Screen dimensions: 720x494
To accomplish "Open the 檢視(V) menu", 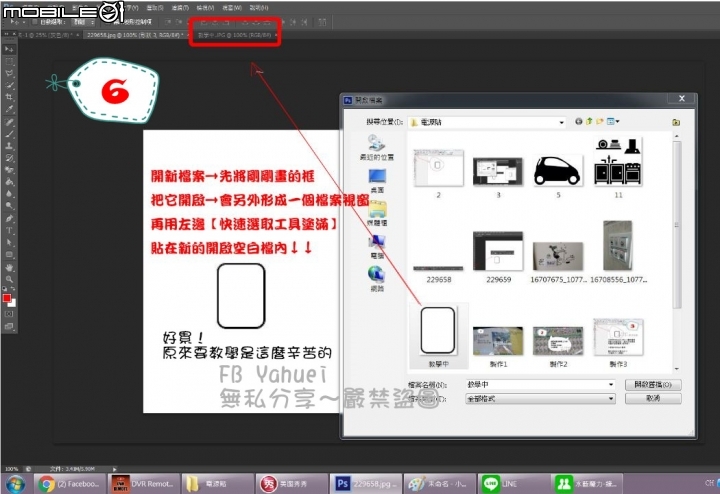I will tap(205, 8).
